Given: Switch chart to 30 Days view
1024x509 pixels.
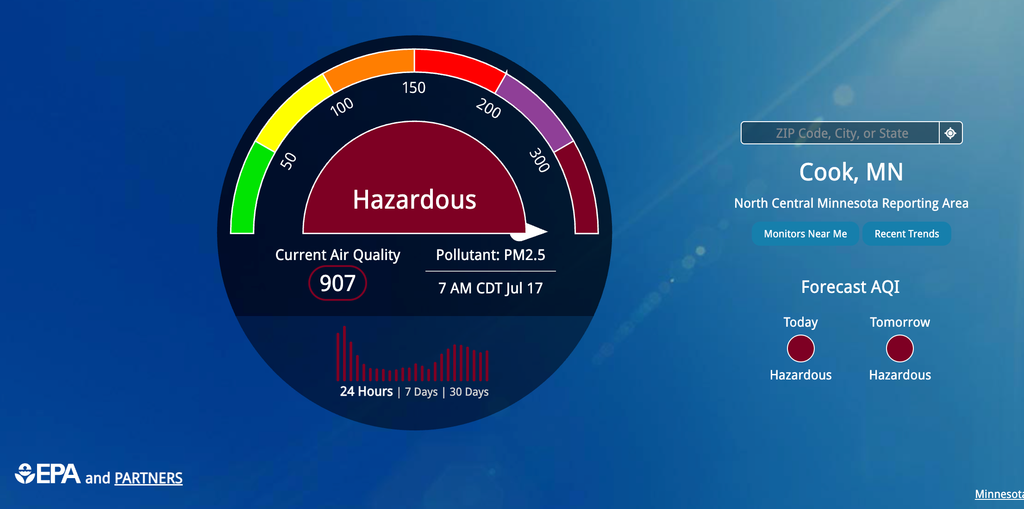Looking at the screenshot, I should click(469, 392).
